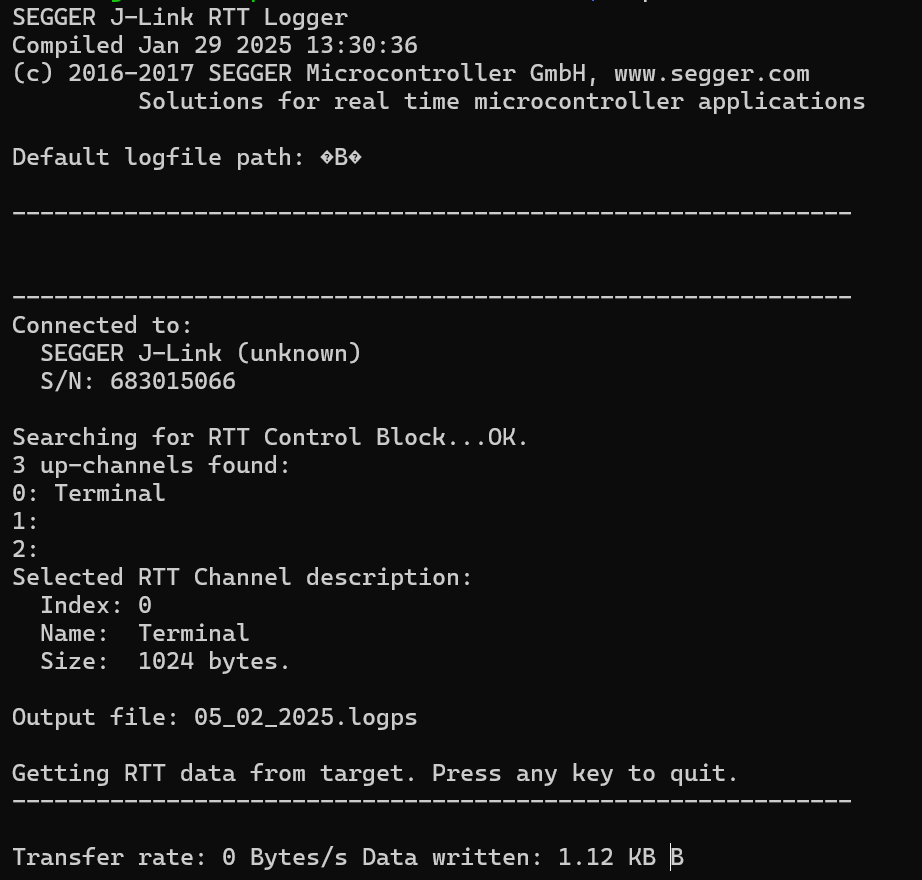Click the 'SEGGER J-Link (unknown)' device text
The image size is (922, 880).
(x=200, y=354)
